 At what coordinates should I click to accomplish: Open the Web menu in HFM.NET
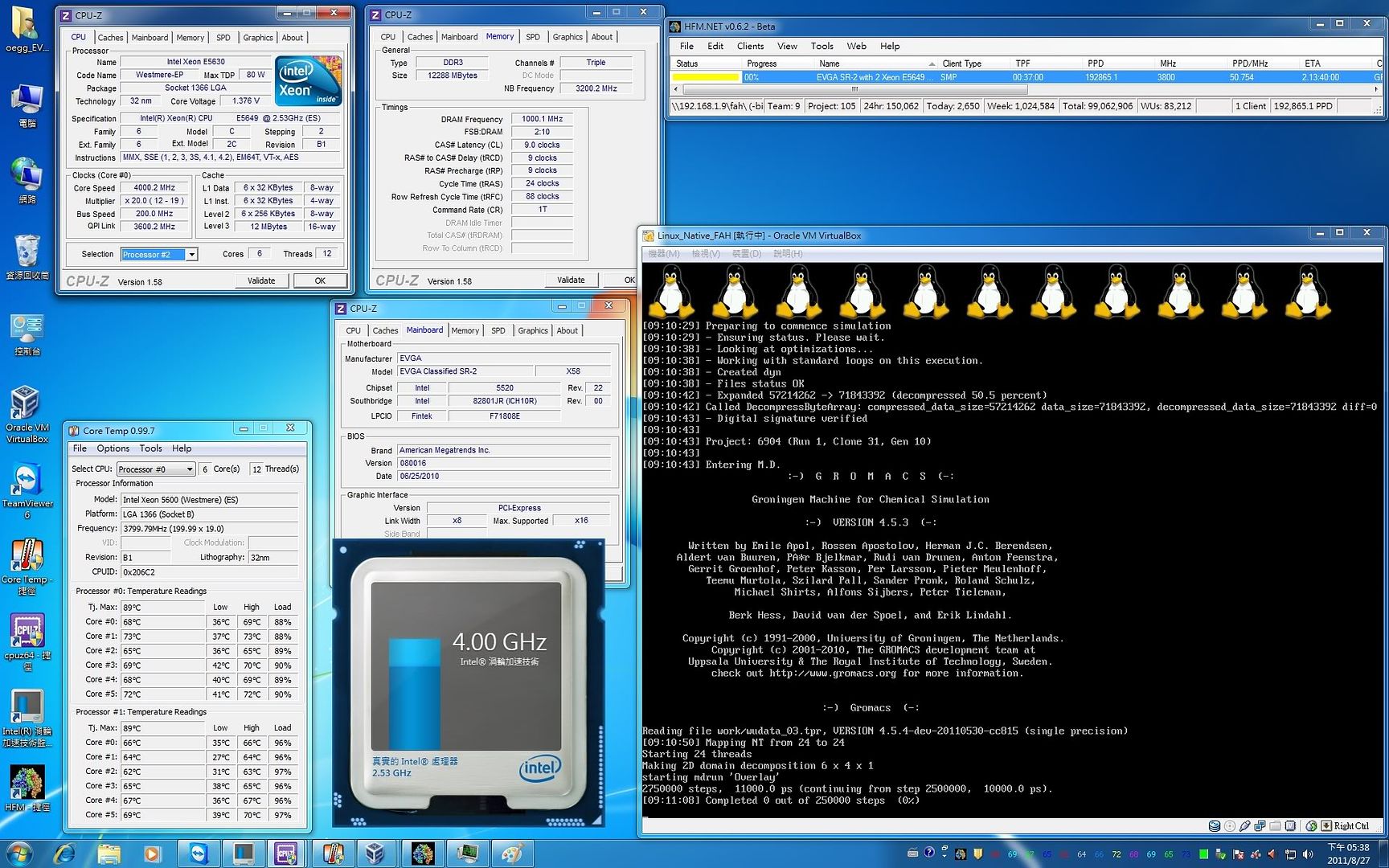tap(857, 46)
